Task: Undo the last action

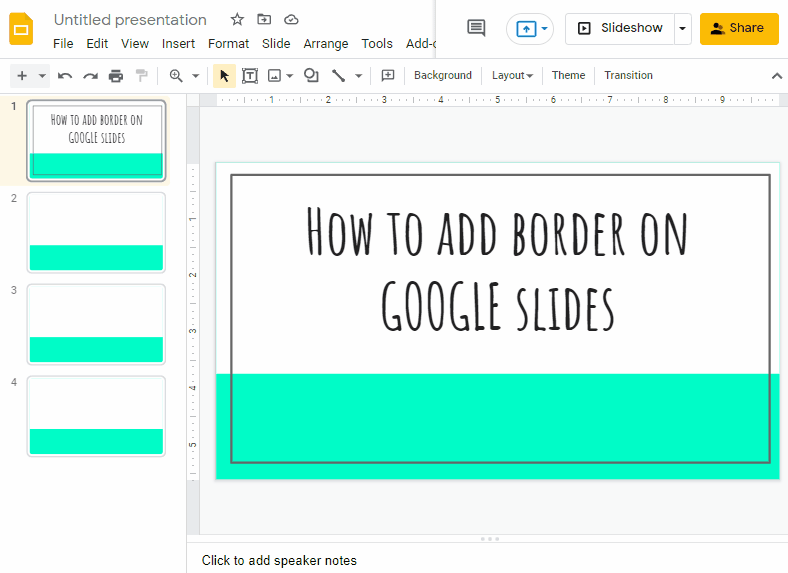Action: pyautogui.click(x=65, y=76)
